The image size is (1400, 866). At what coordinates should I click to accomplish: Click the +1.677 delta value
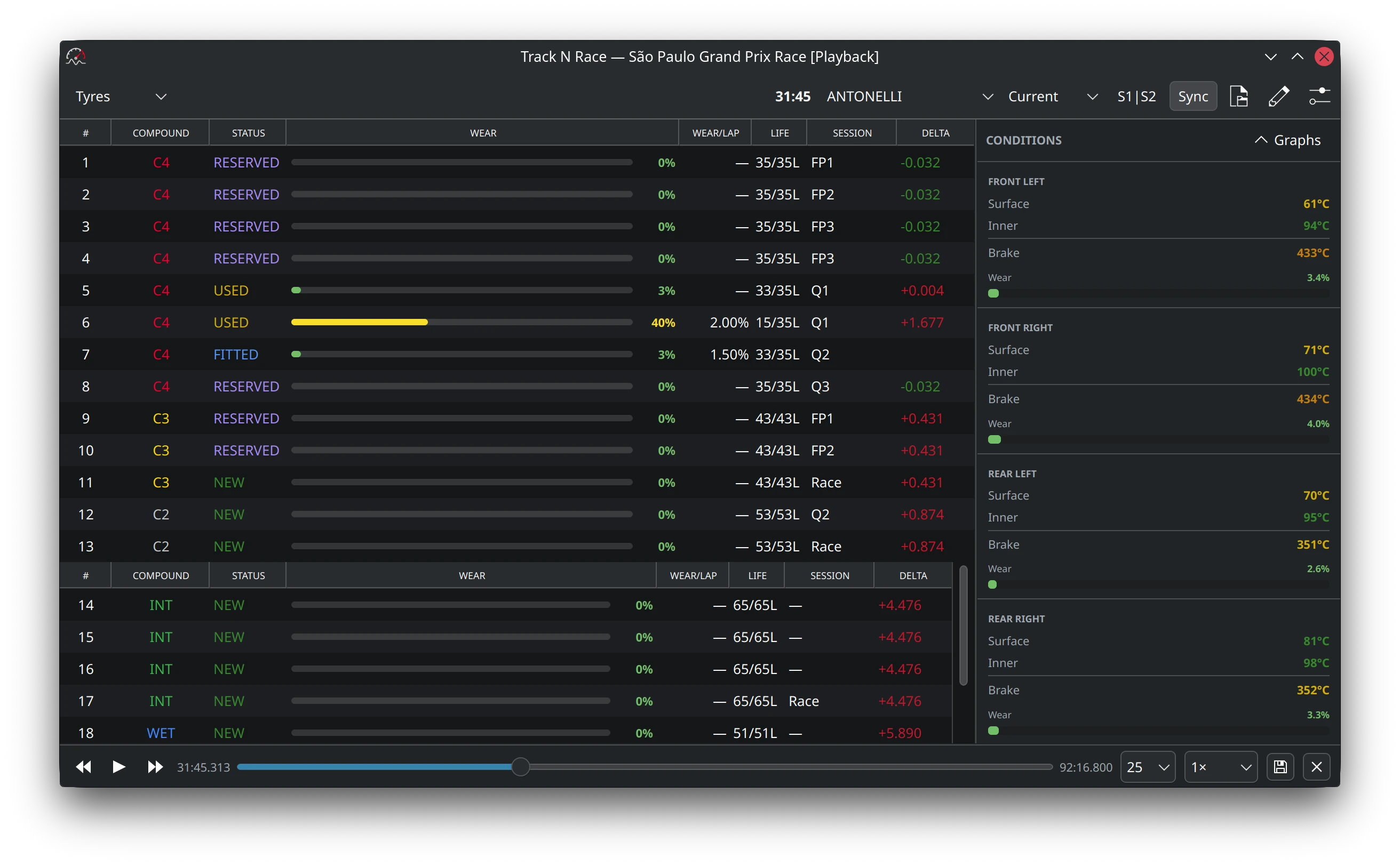tap(921, 323)
